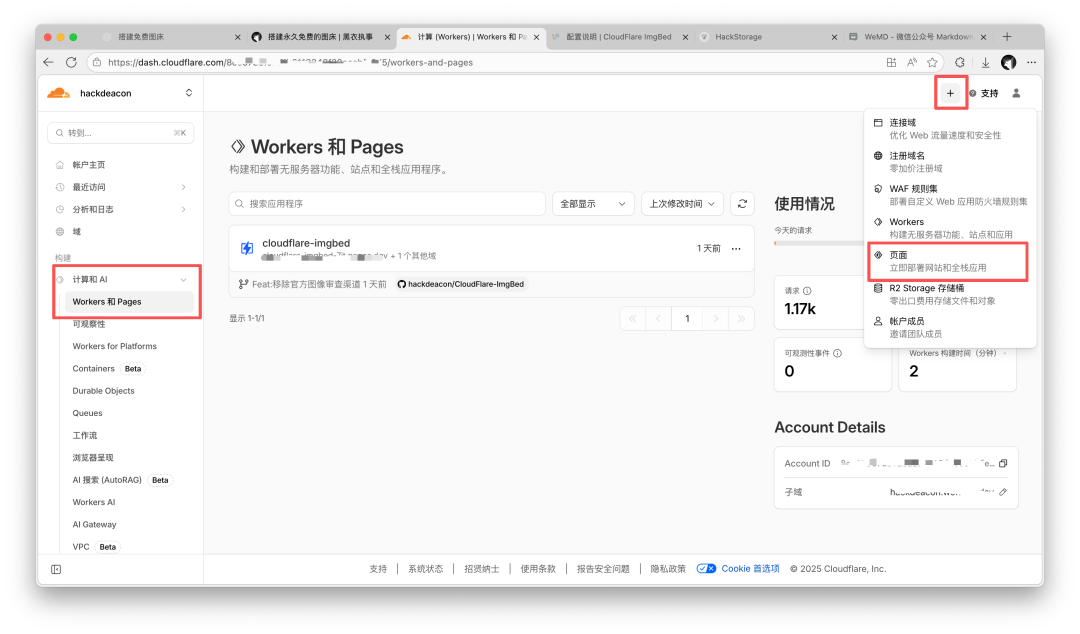Viewport: 1080px width, 634px height.
Task: Open Containers Beta in sidebar
Action: [x=108, y=369]
